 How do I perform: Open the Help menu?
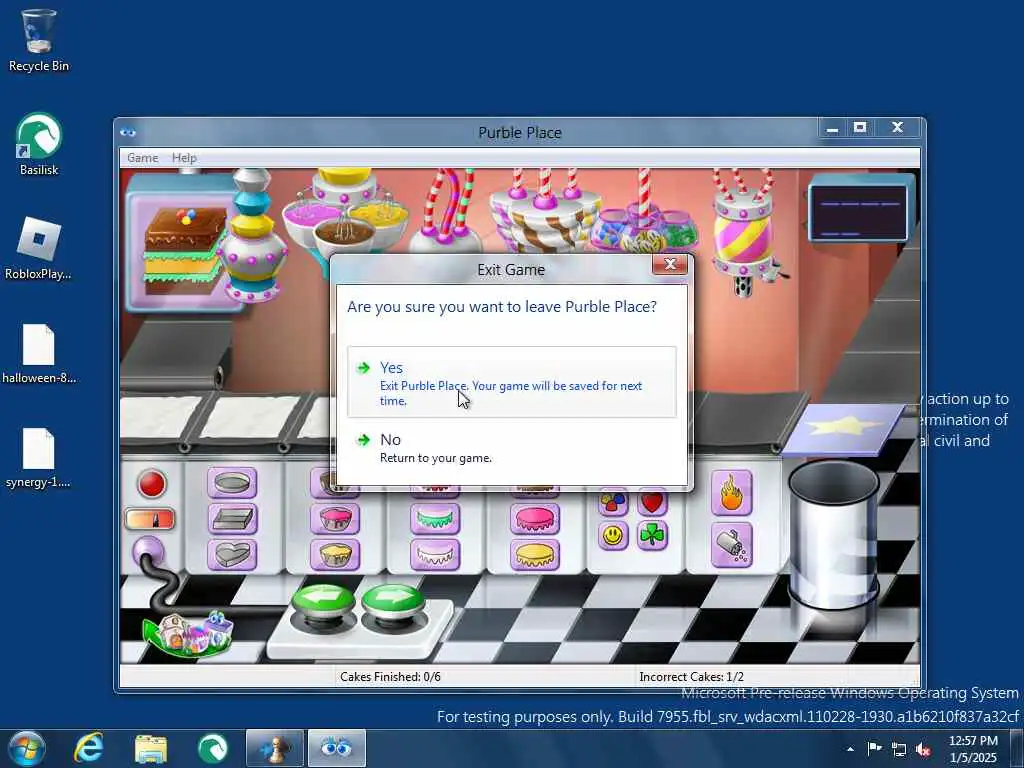(x=184, y=157)
